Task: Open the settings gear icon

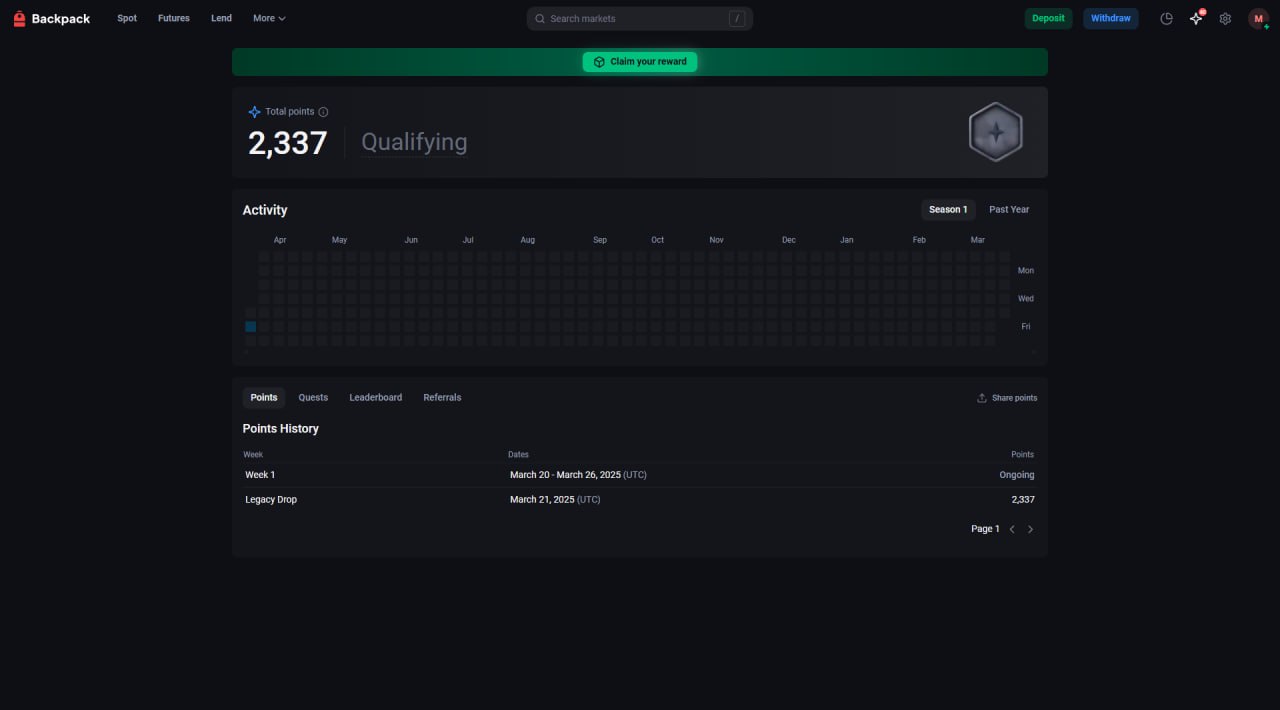Action: coord(1225,18)
